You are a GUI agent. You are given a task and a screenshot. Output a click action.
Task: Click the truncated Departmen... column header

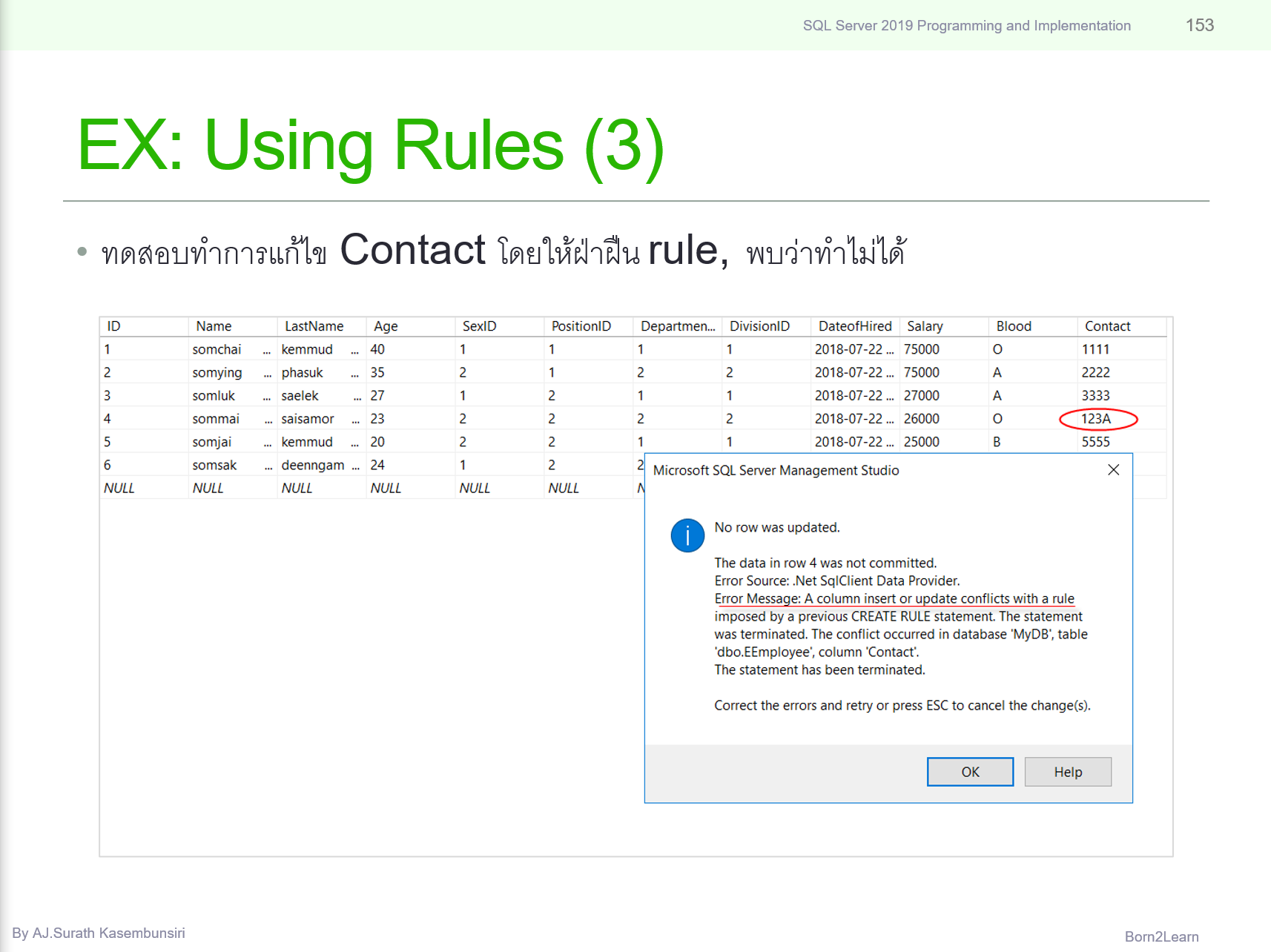pos(677,325)
